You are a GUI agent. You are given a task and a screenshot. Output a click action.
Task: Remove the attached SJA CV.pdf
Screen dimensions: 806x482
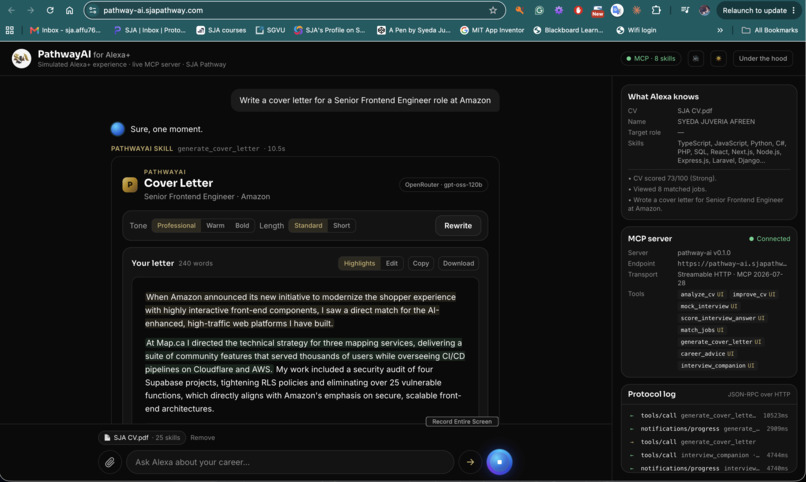click(203, 438)
